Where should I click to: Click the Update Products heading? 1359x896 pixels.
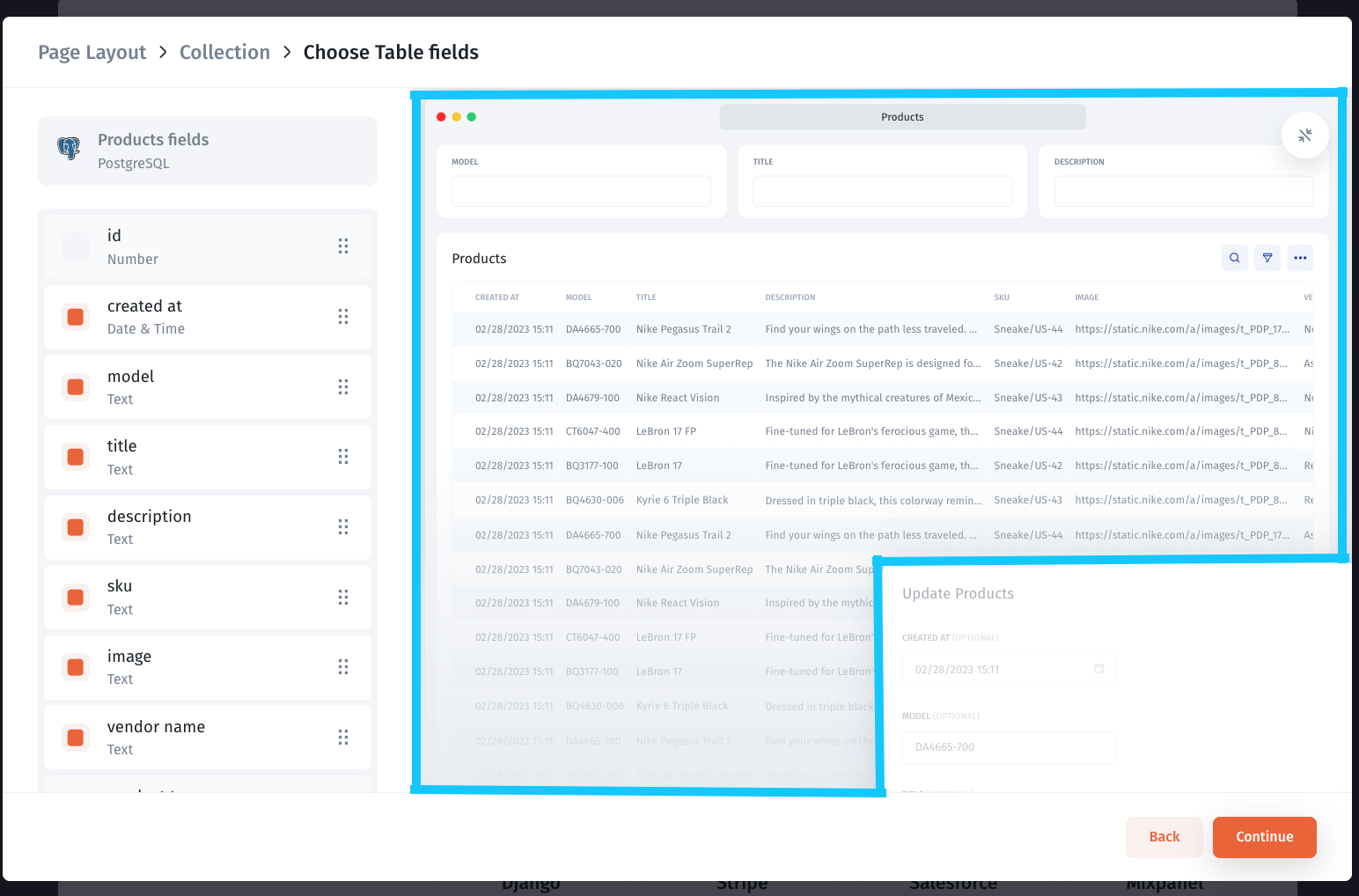958,594
